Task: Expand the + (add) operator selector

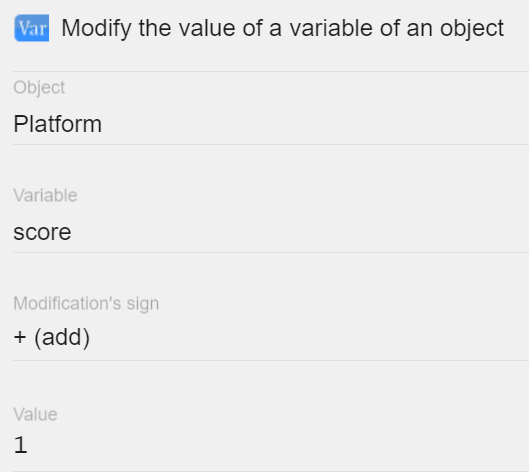Action: (271, 337)
